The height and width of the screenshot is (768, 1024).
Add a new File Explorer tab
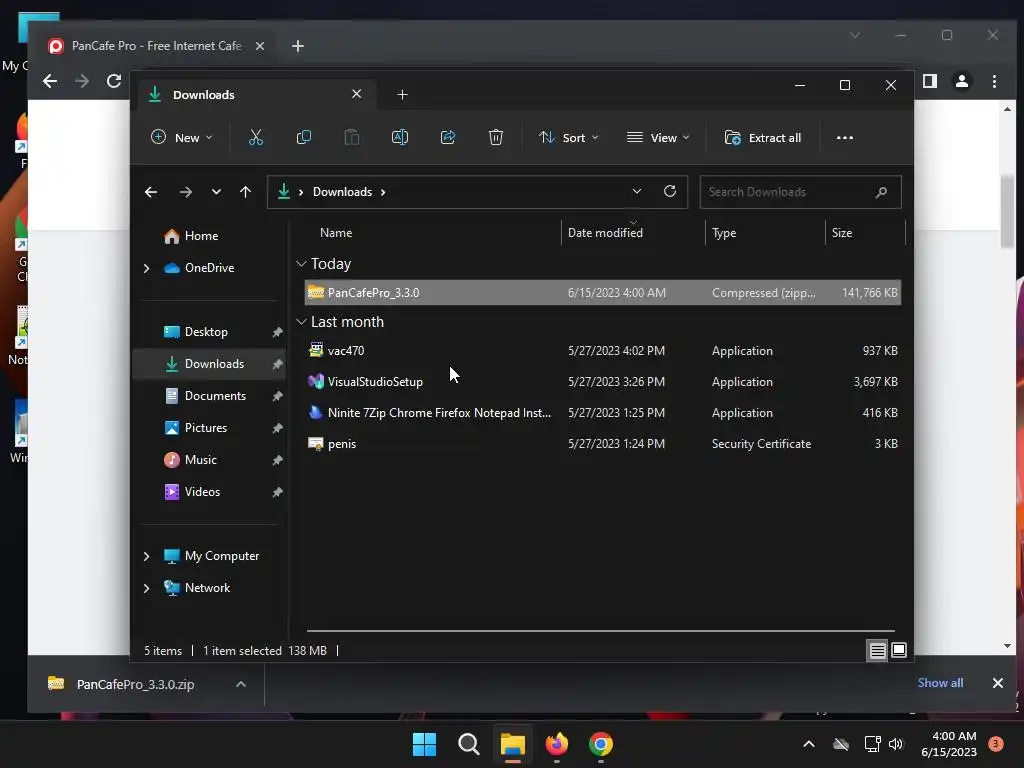(x=402, y=95)
